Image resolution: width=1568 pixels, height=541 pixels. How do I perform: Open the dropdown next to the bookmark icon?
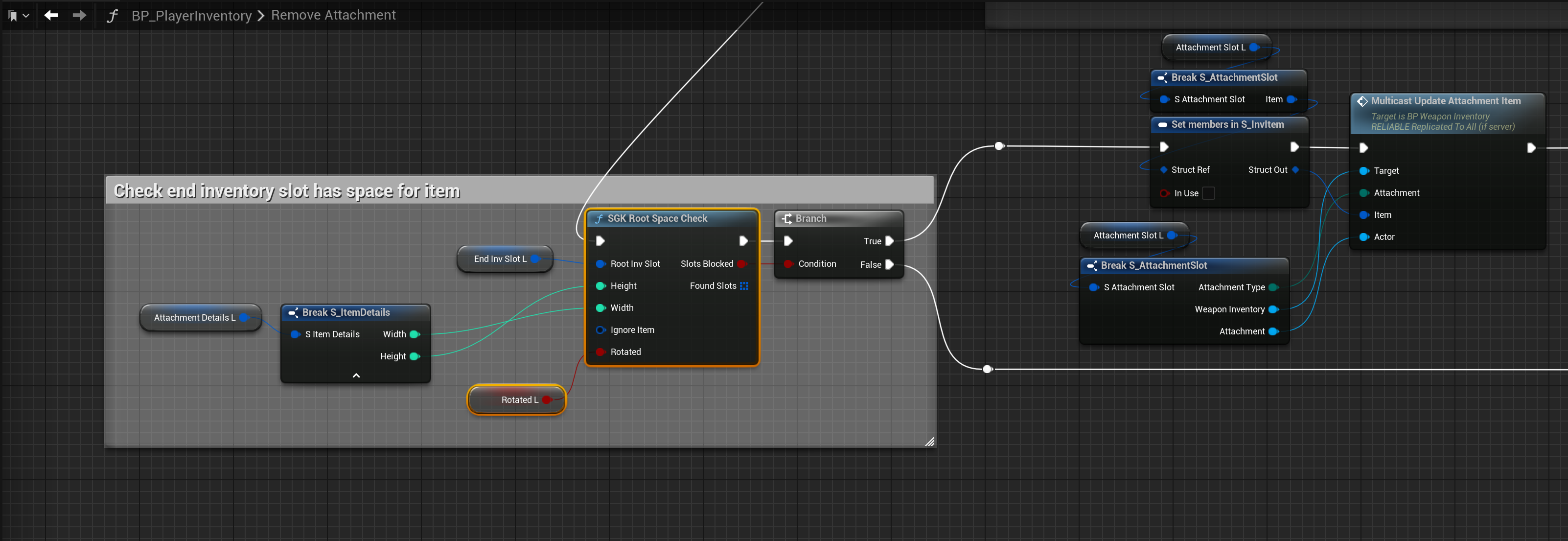[x=27, y=15]
